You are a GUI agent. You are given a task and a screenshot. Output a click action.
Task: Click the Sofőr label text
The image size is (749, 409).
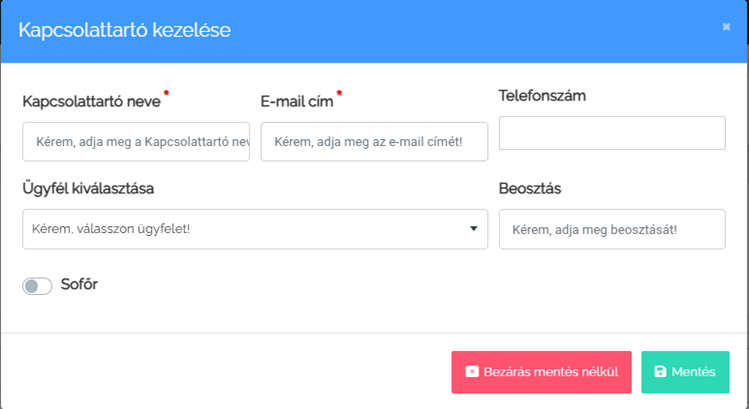point(79,285)
